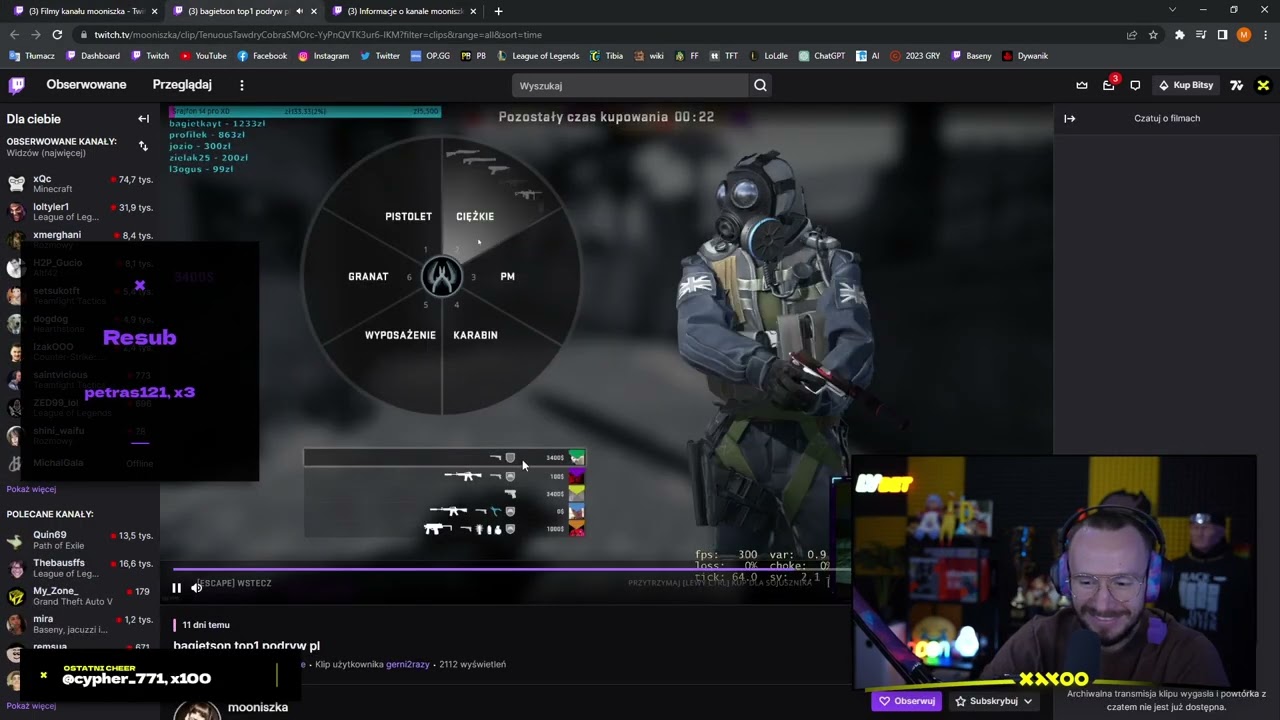Open the Facebook bookmark

click(x=262, y=56)
